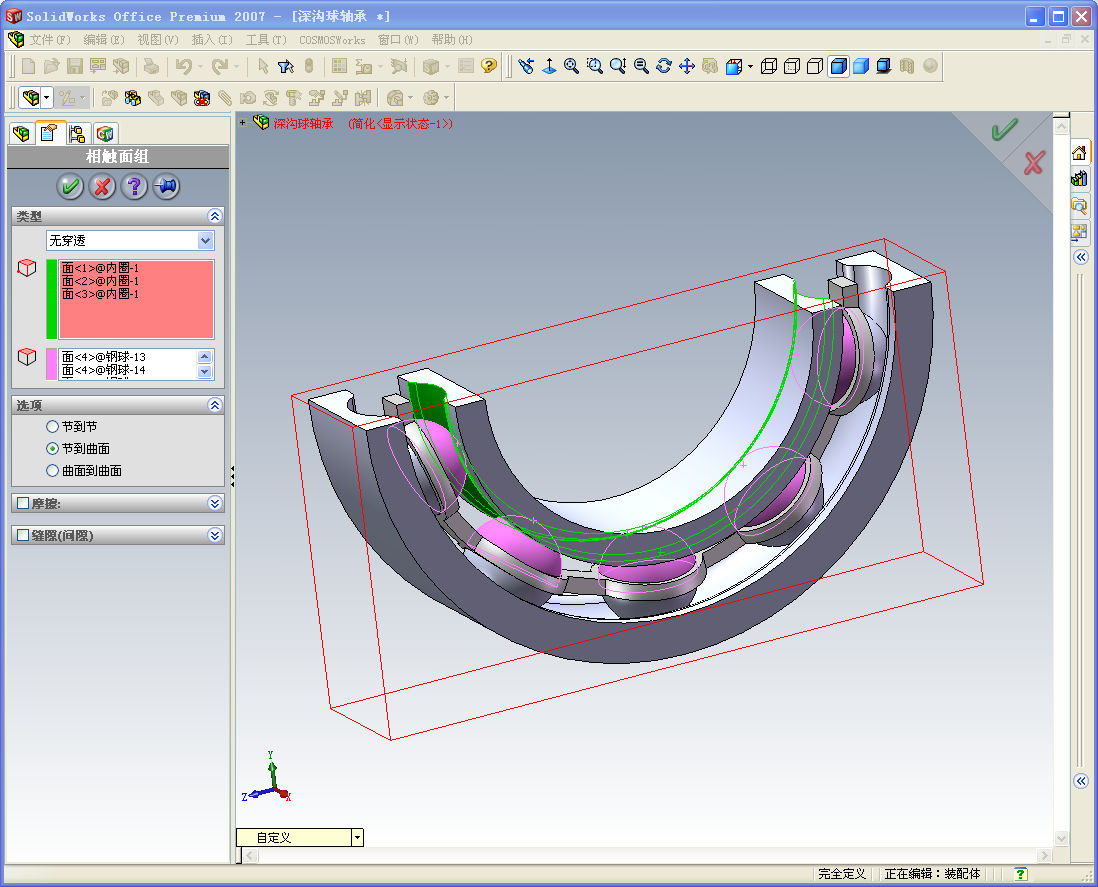Screen dimensions: 1098x887
Task: Activate the Zoom In/Out tool
Action: point(618,67)
